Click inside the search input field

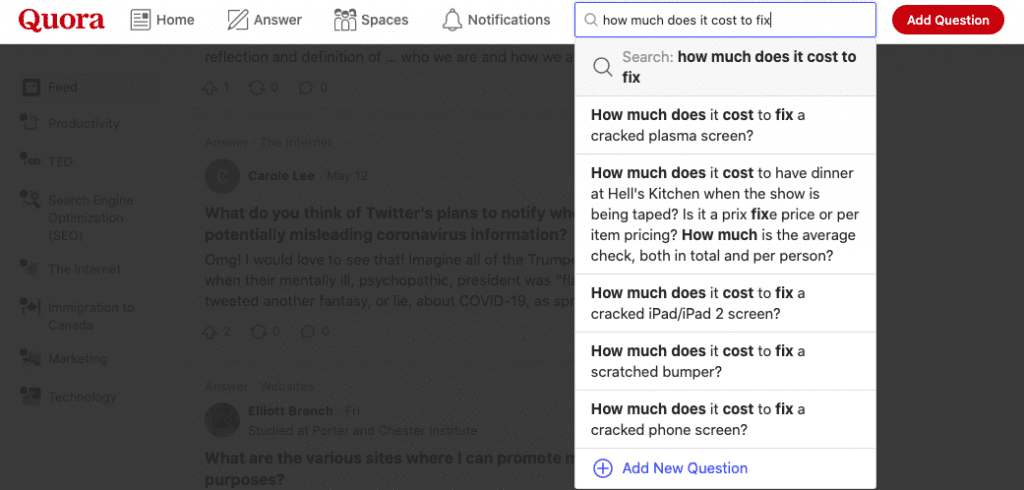coord(725,20)
